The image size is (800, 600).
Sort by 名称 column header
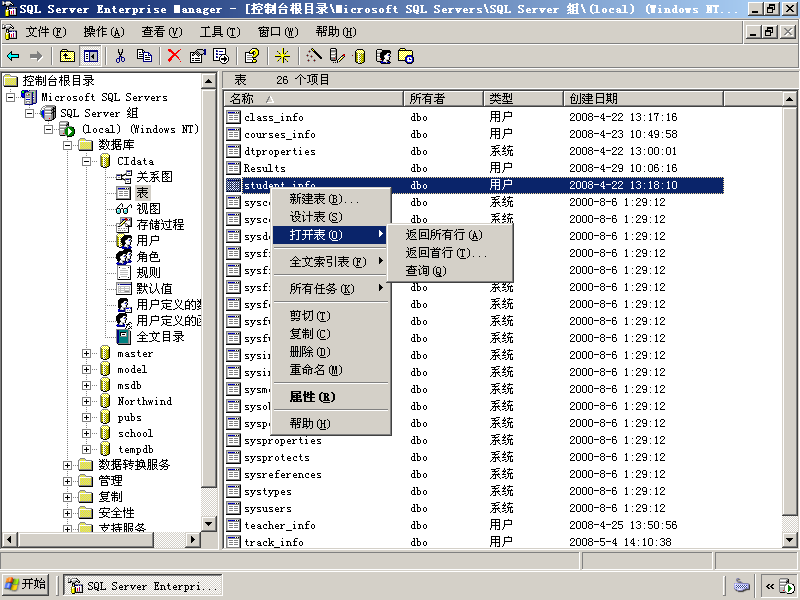[313, 98]
